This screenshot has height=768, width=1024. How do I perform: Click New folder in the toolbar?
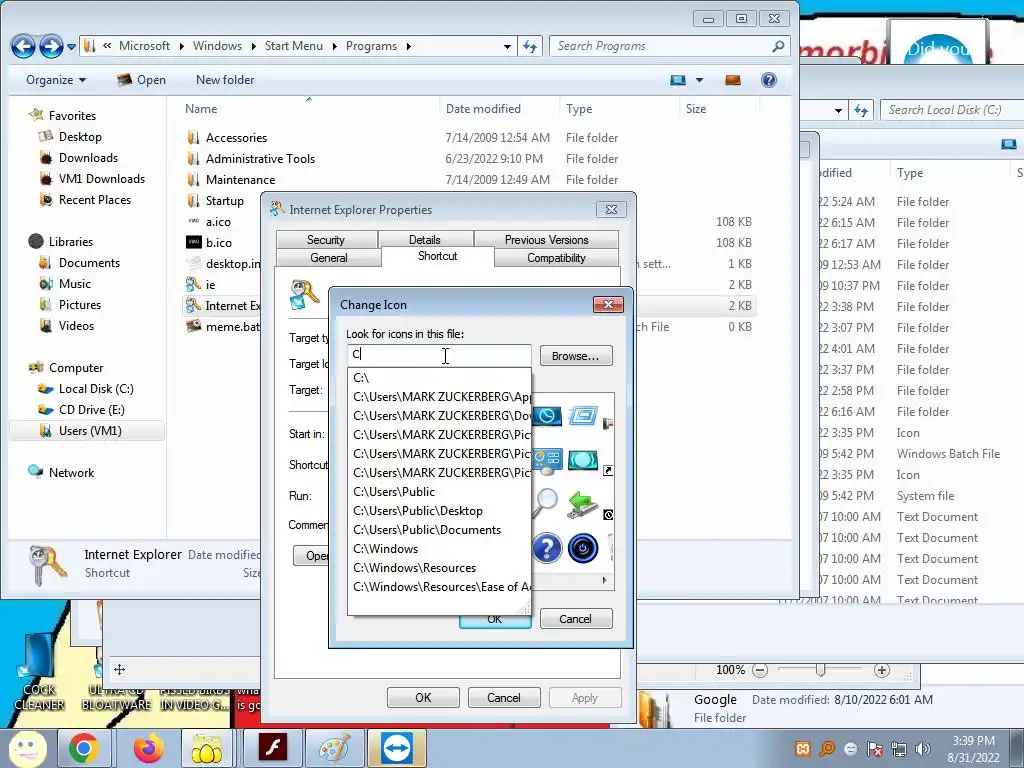click(225, 80)
